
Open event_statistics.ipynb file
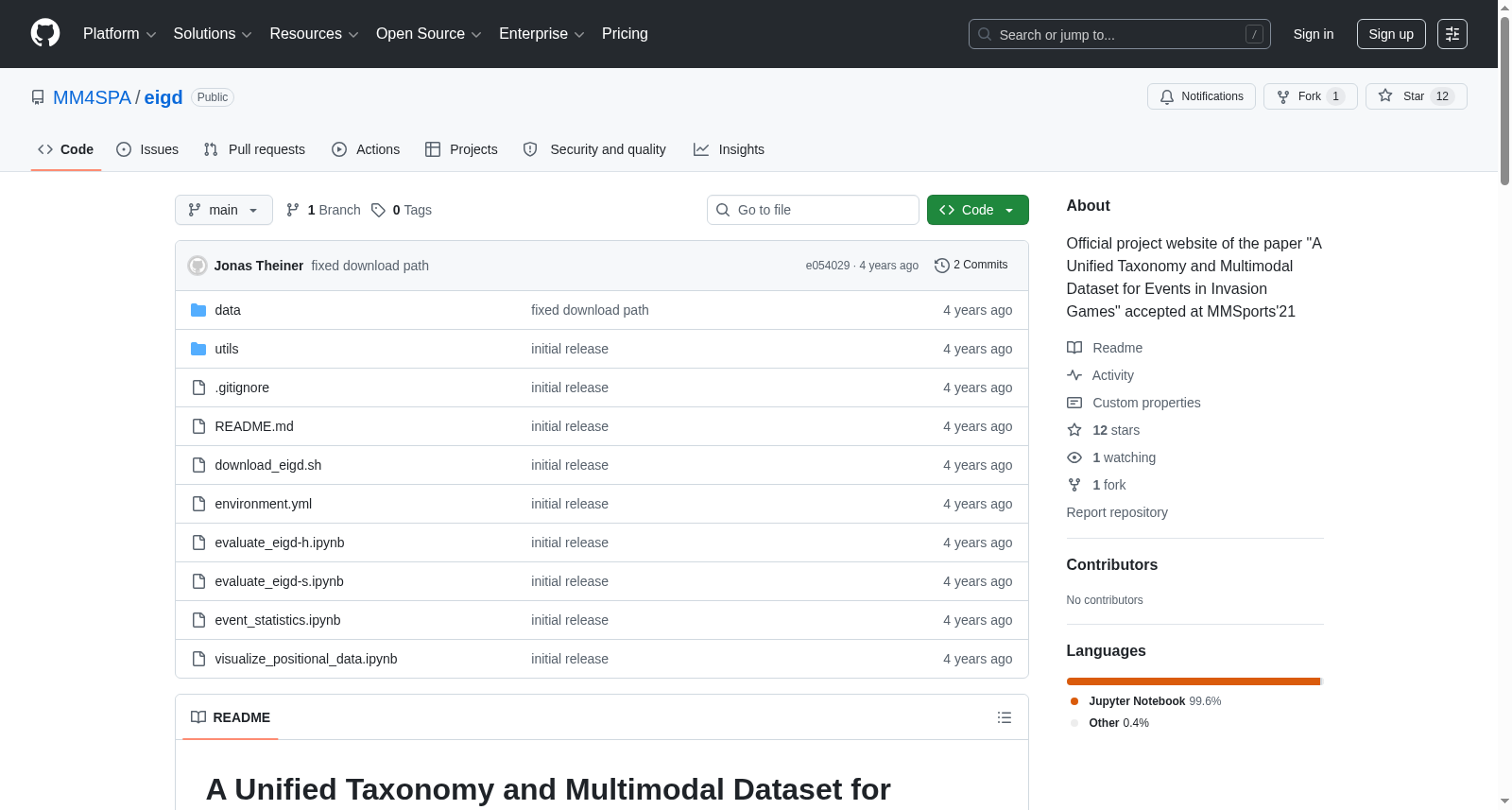tap(278, 620)
